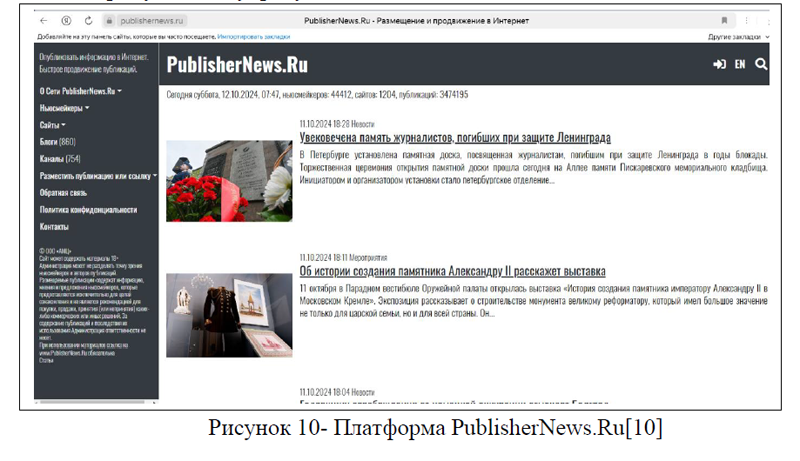Image resolution: width=800 pixels, height=461 pixels.
Task: Expand 'Разместить публикацию или ссылку' menu
Action: 98,176
